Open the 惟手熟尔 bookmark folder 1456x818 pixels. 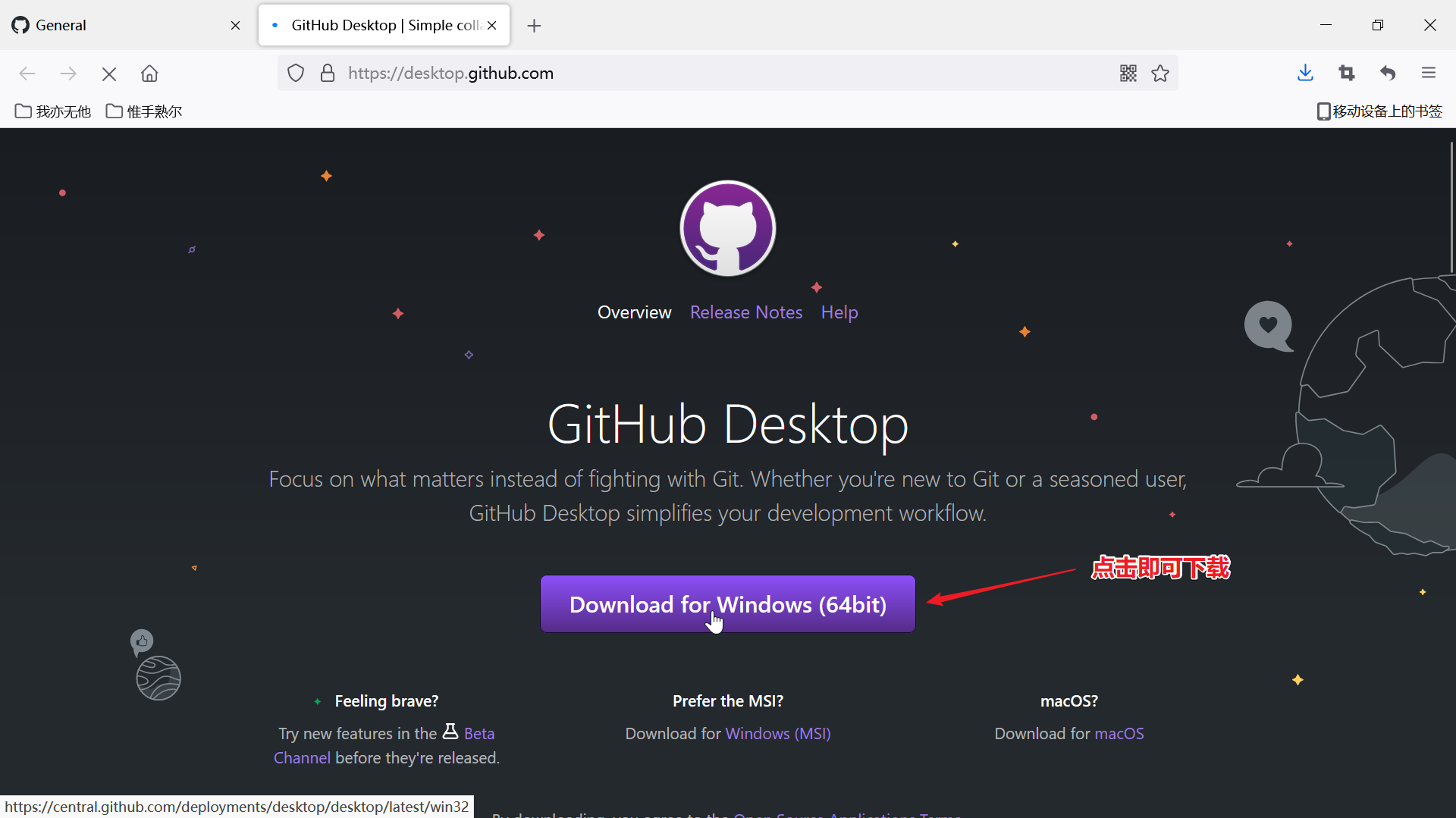click(x=144, y=111)
